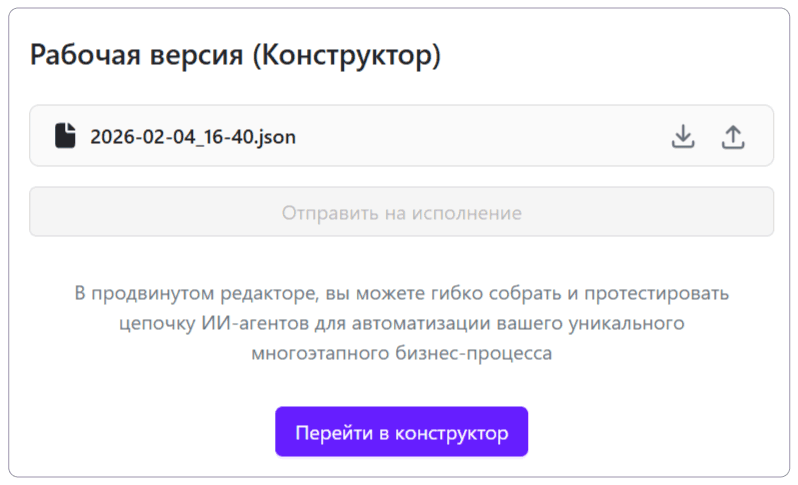The width and height of the screenshot is (798, 485).
Task: Open the constructor with the purple button
Action: 401,432
